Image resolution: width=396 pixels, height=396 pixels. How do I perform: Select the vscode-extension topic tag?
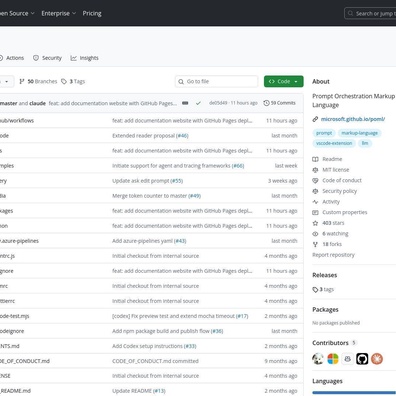[x=334, y=143]
